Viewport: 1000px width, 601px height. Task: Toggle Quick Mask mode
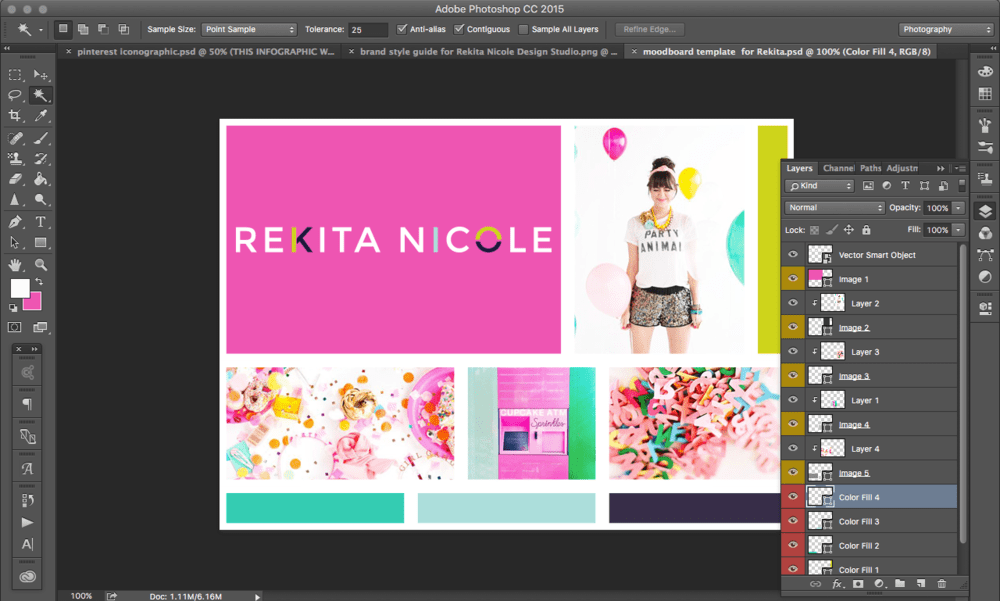[15, 327]
